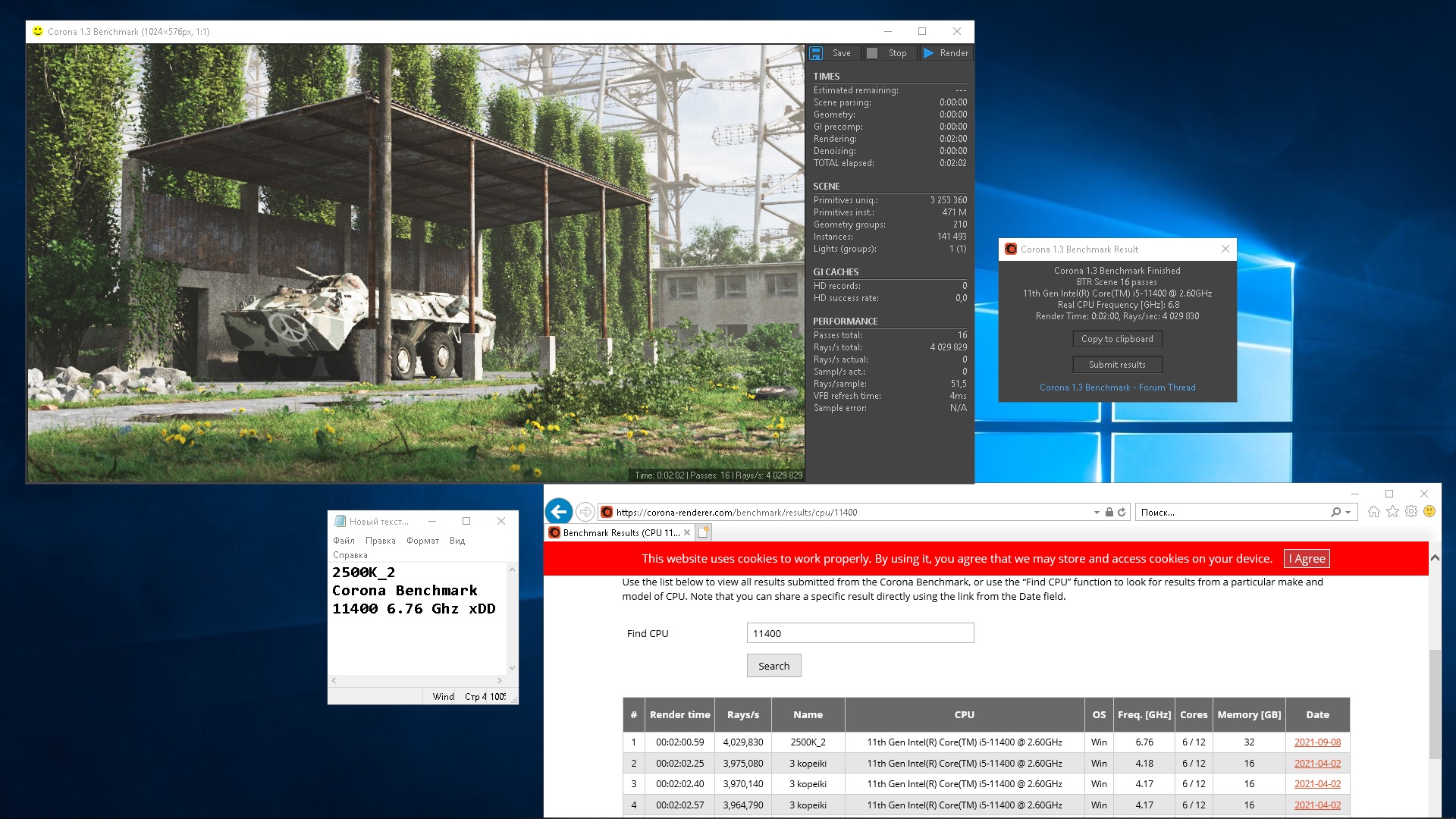Open the Corona 1.3 Benchmark Forum Thread link

[1117, 388]
